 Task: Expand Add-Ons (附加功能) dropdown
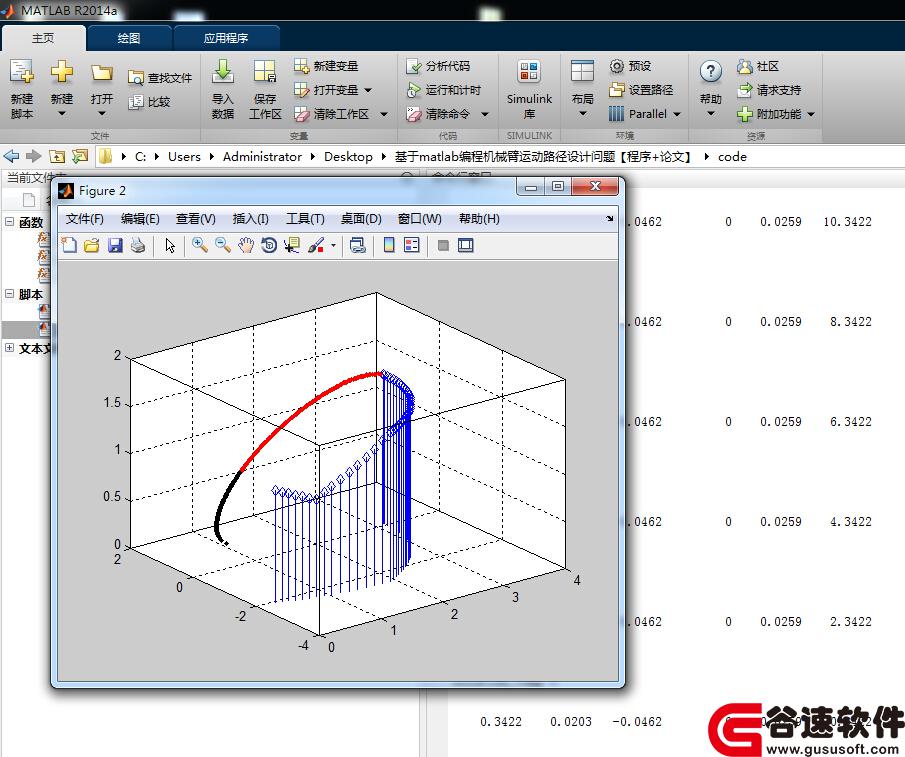coord(811,115)
